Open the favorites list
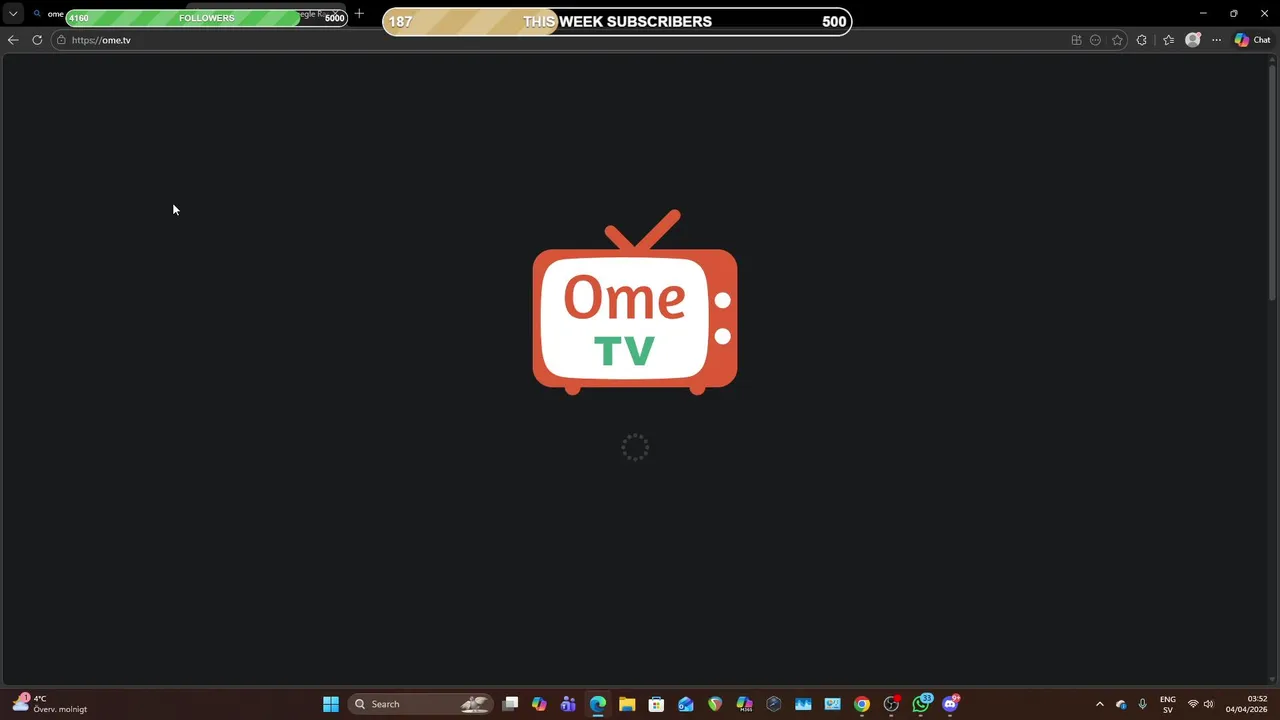Screen dimensions: 1280x720 [x=1168, y=40]
